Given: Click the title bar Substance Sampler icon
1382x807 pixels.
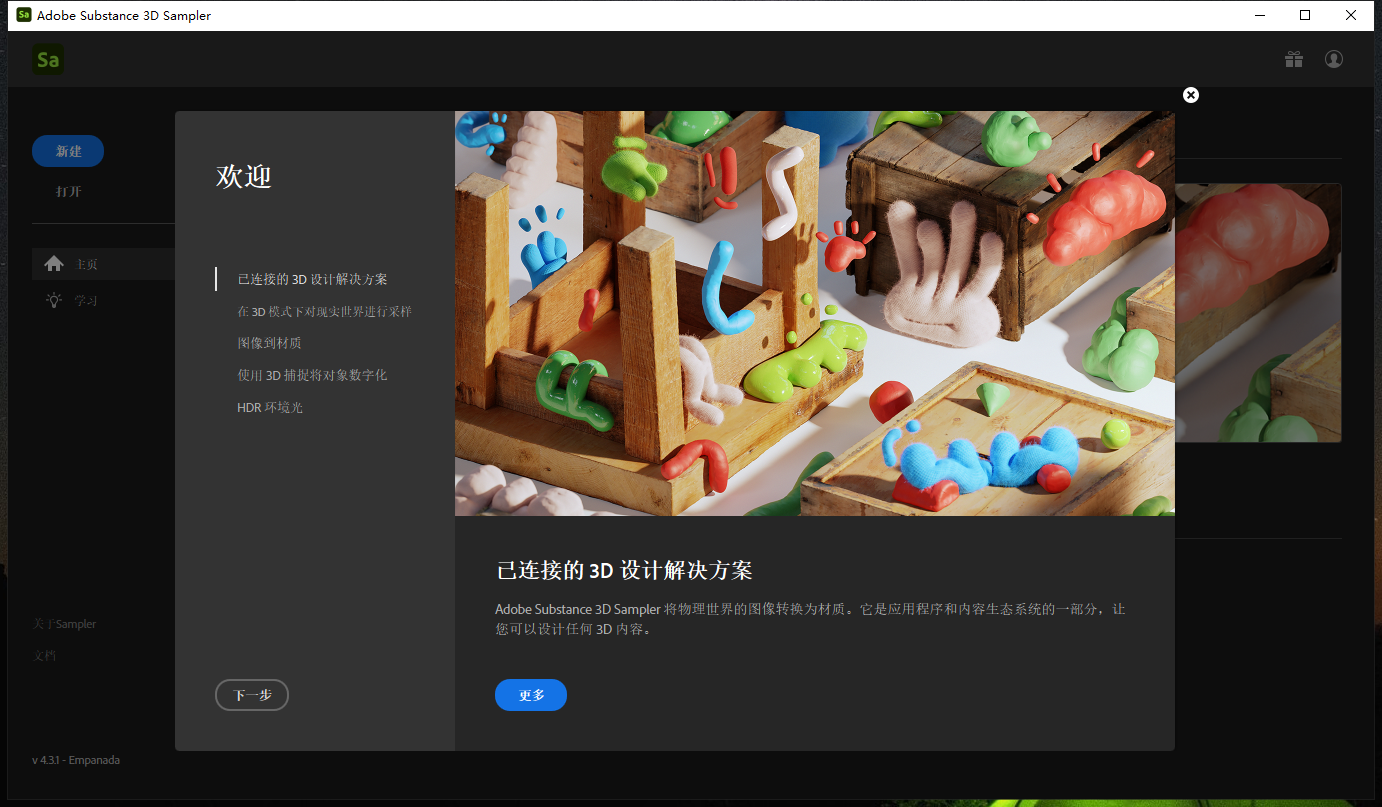Looking at the screenshot, I should 24,15.
